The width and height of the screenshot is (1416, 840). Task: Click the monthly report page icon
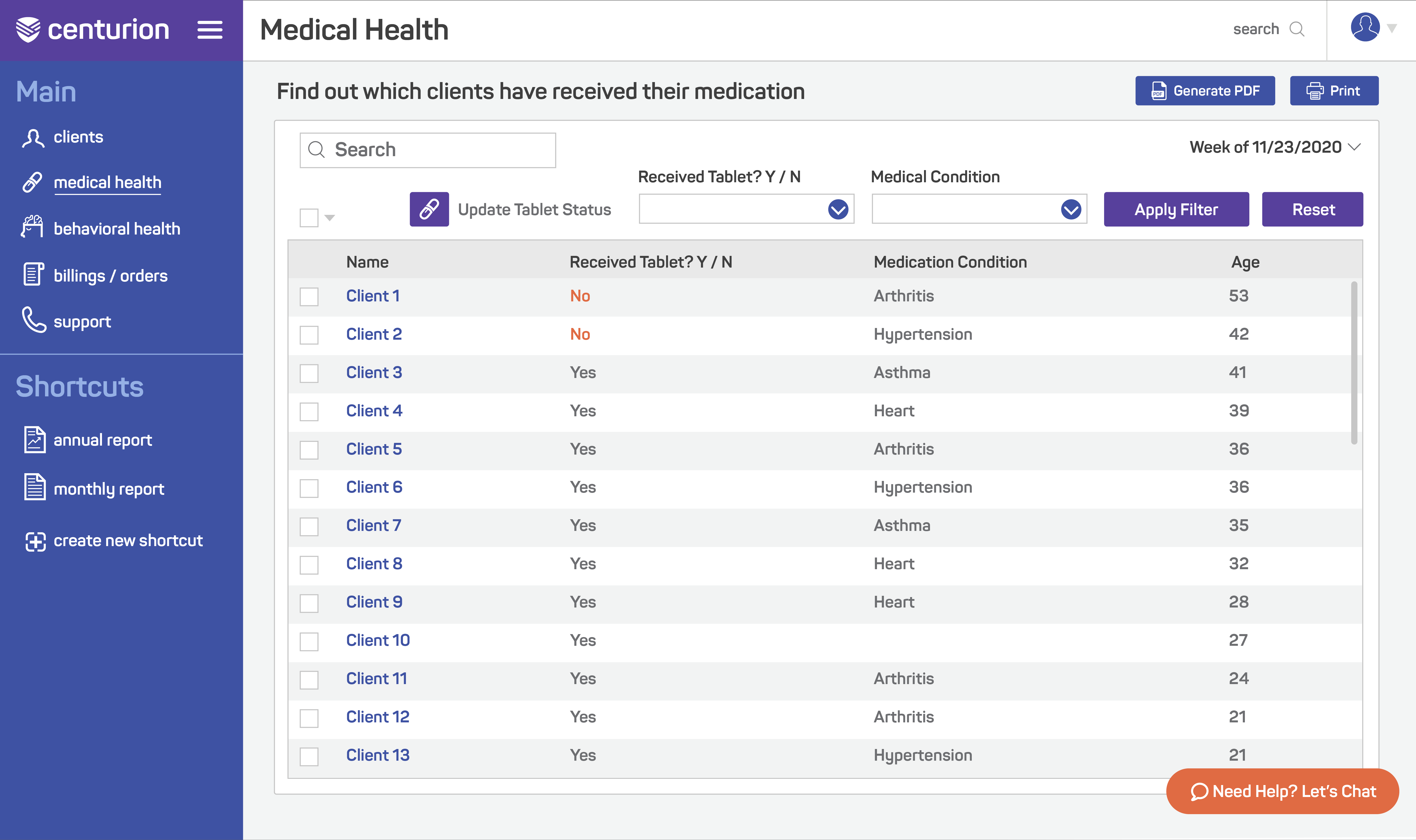point(35,487)
